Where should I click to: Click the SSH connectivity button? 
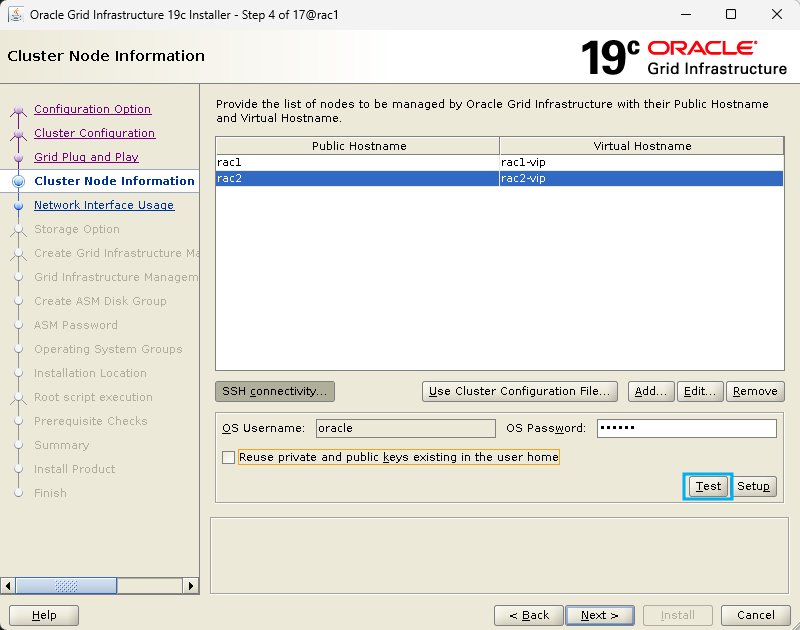(x=275, y=391)
